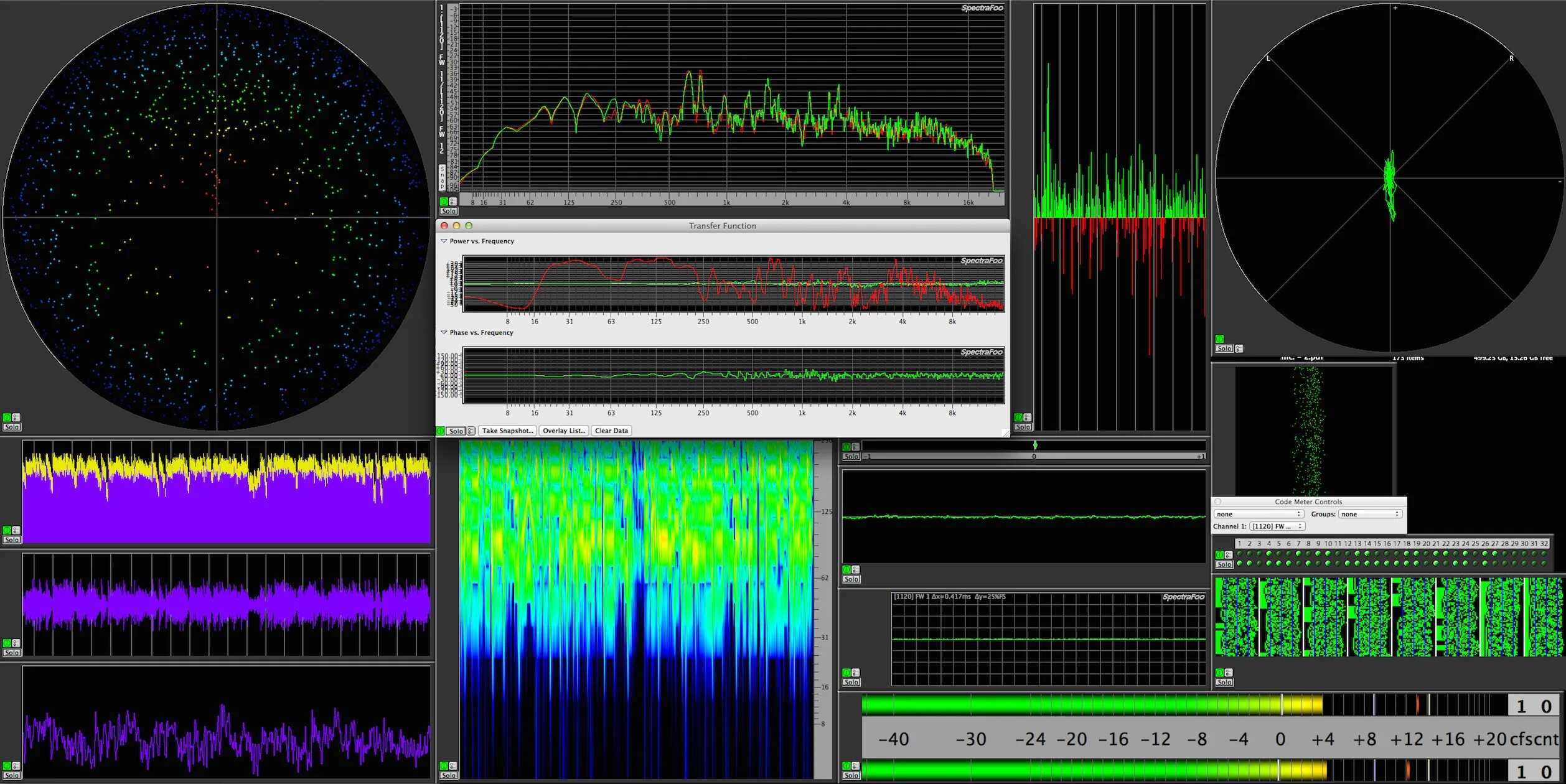Image resolution: width=1566 pixels, height=784 pixels.
Task: Open spectrum analyzer parameters list icon
Action: 452,202
